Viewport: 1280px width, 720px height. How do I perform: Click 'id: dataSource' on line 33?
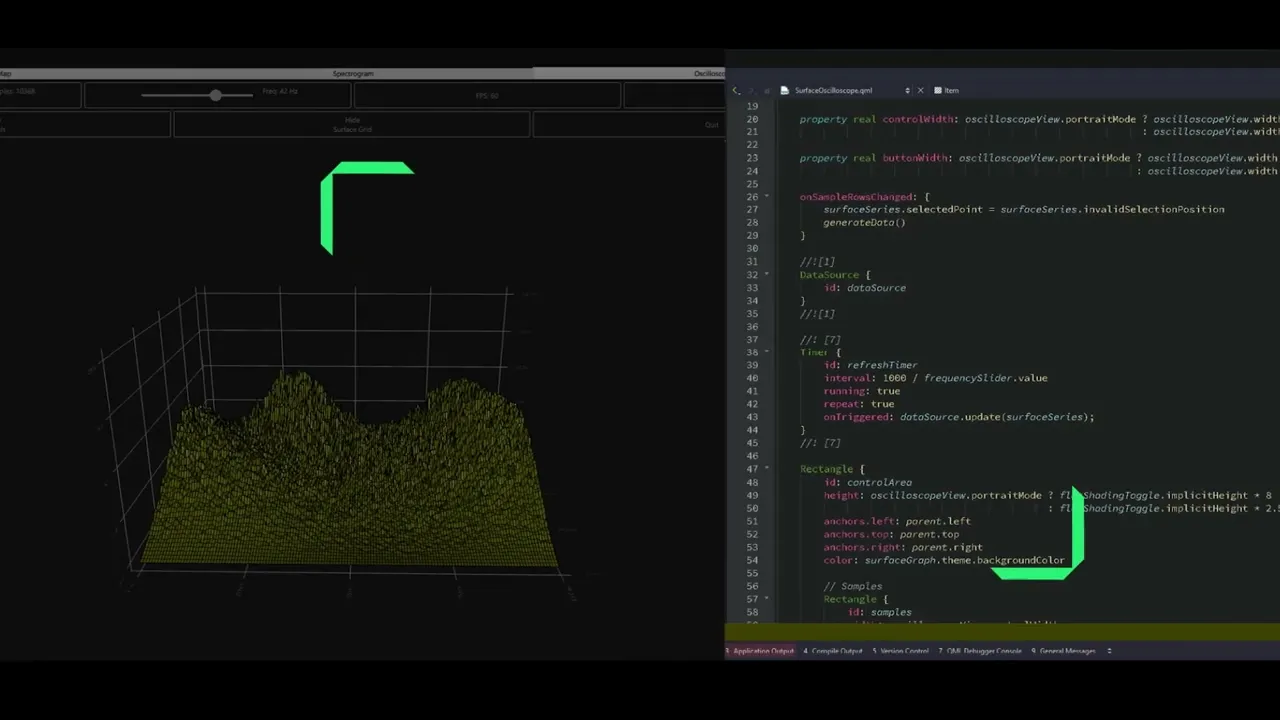(x=865, y=288)
